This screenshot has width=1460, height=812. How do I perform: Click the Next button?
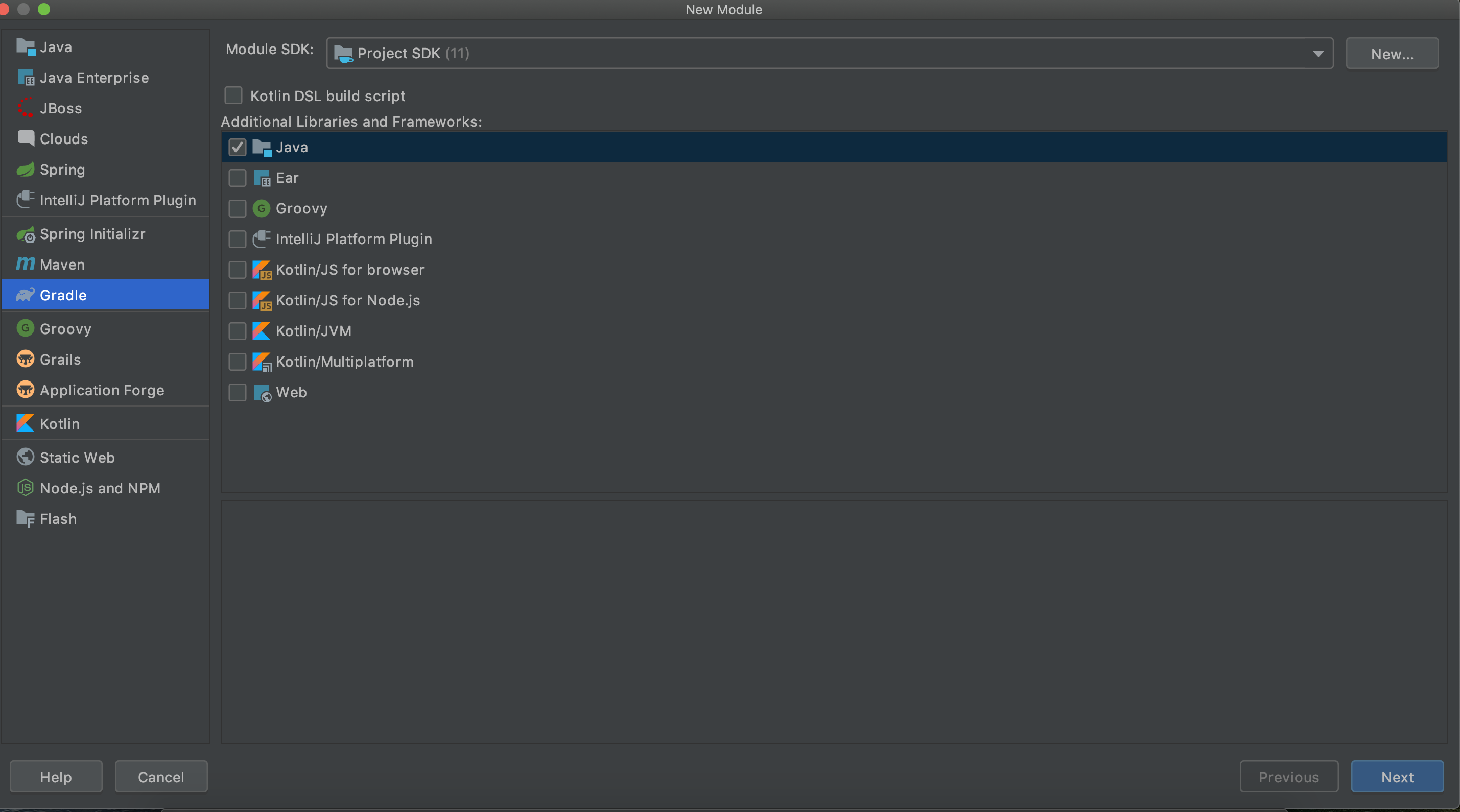pyautogui.click(x=1397, y=776)
